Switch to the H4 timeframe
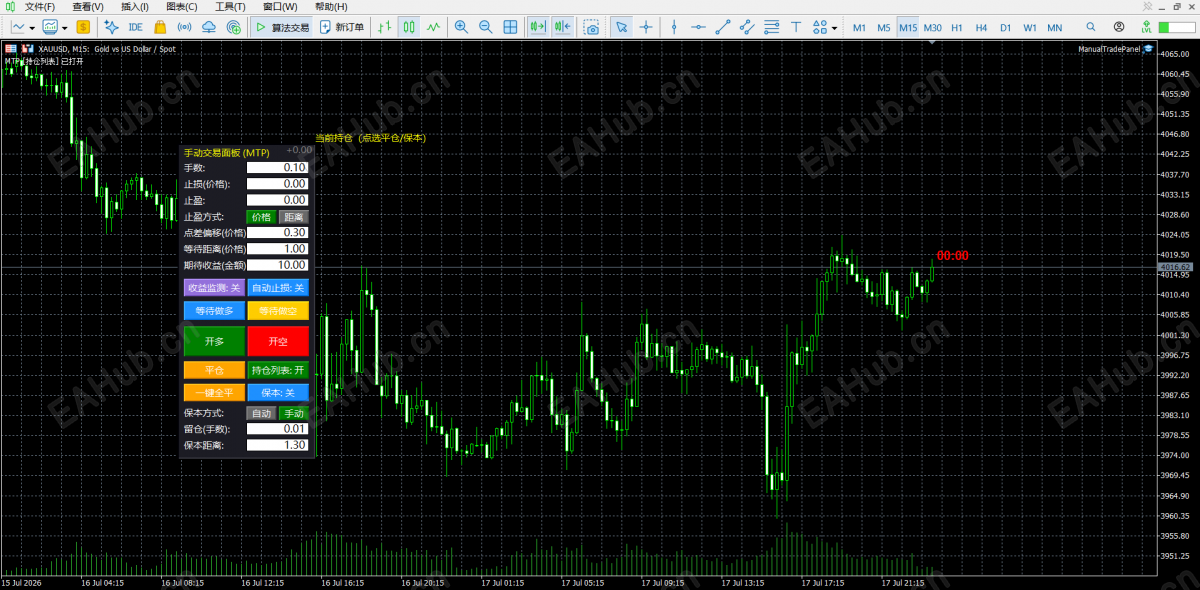The height and width of the screenshot is (590, 1200). [x=981, y=28]
